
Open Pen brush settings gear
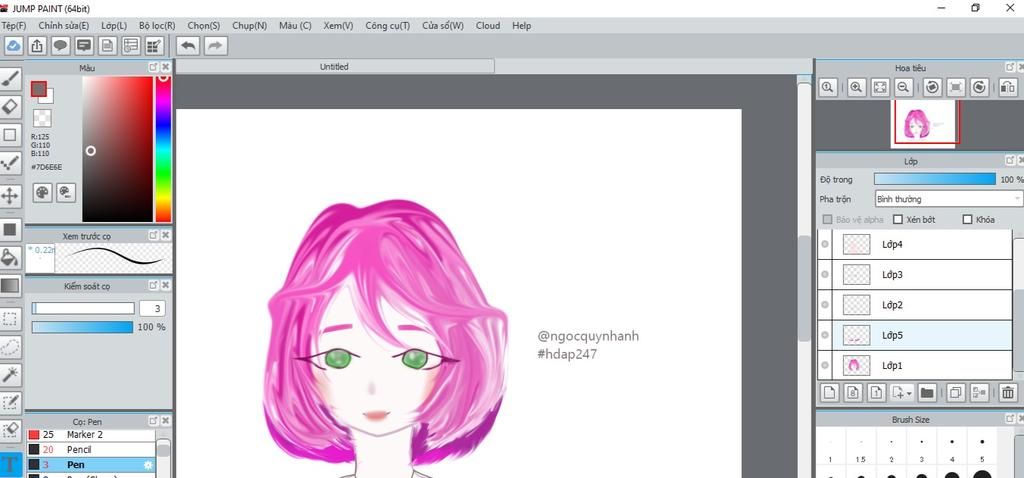pyautogui.click(x=148, y=465)
